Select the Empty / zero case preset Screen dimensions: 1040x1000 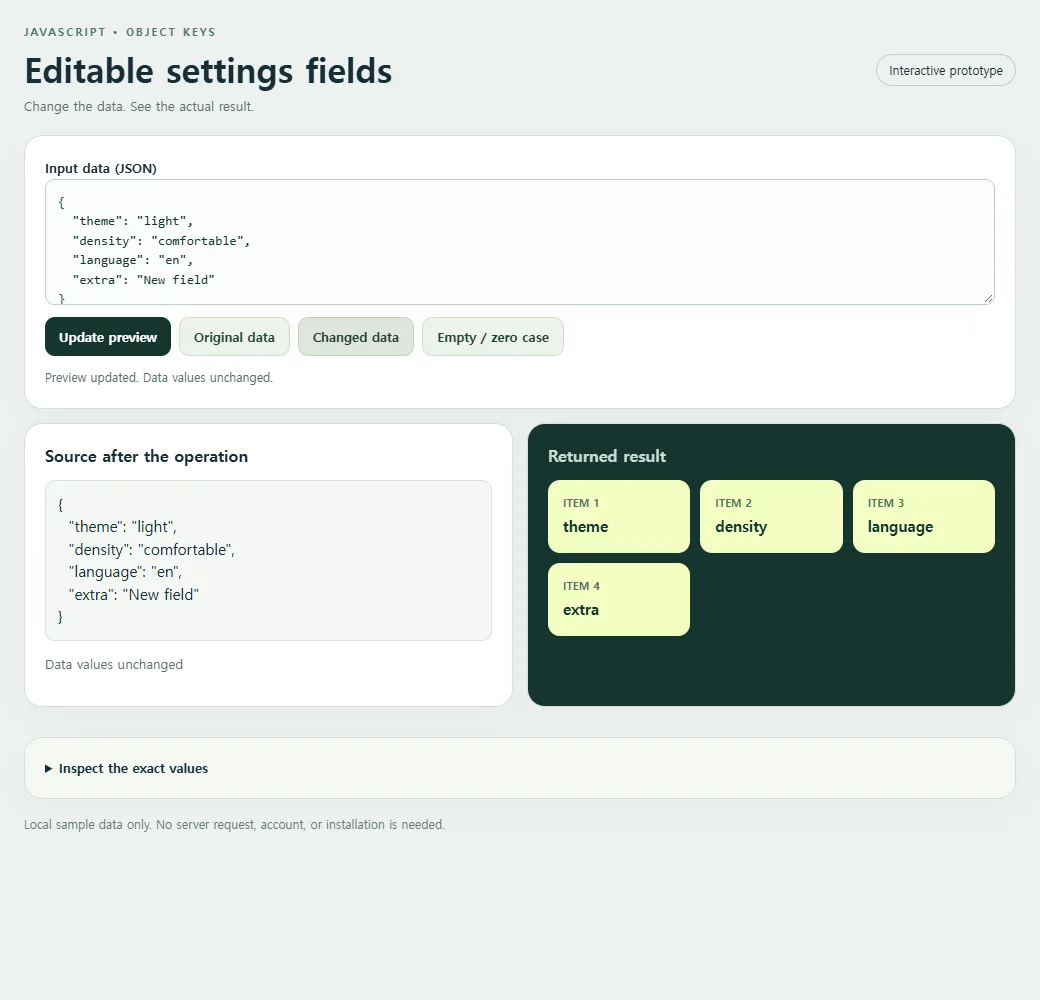(x=493, y=337)
